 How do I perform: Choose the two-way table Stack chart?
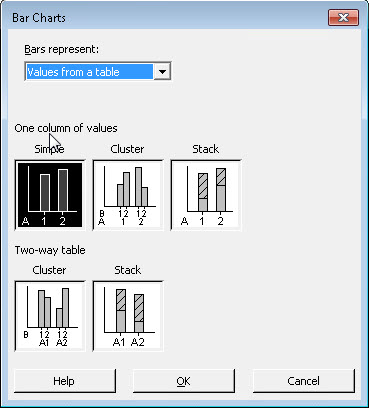click(128, 316)
